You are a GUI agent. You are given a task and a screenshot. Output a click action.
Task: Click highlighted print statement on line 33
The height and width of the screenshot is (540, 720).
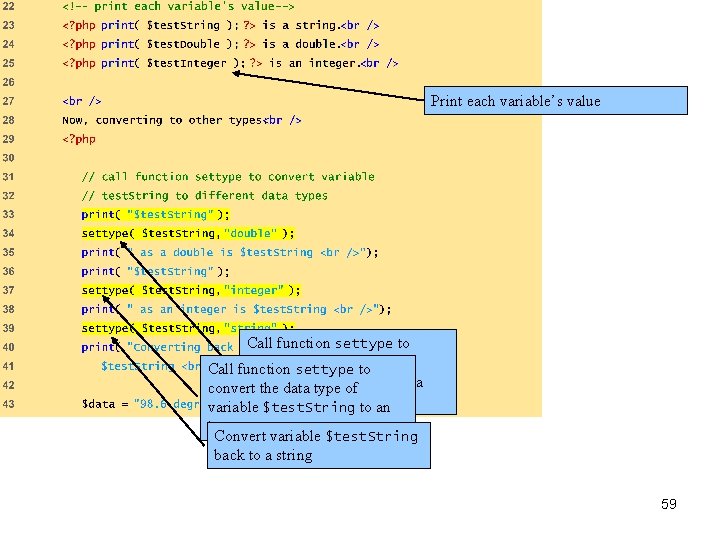pos(155,214)
